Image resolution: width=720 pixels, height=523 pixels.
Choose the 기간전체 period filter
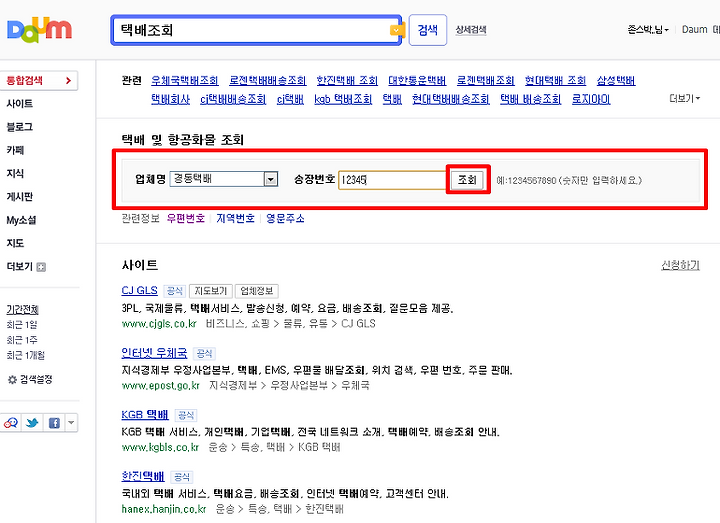[22, 310]
